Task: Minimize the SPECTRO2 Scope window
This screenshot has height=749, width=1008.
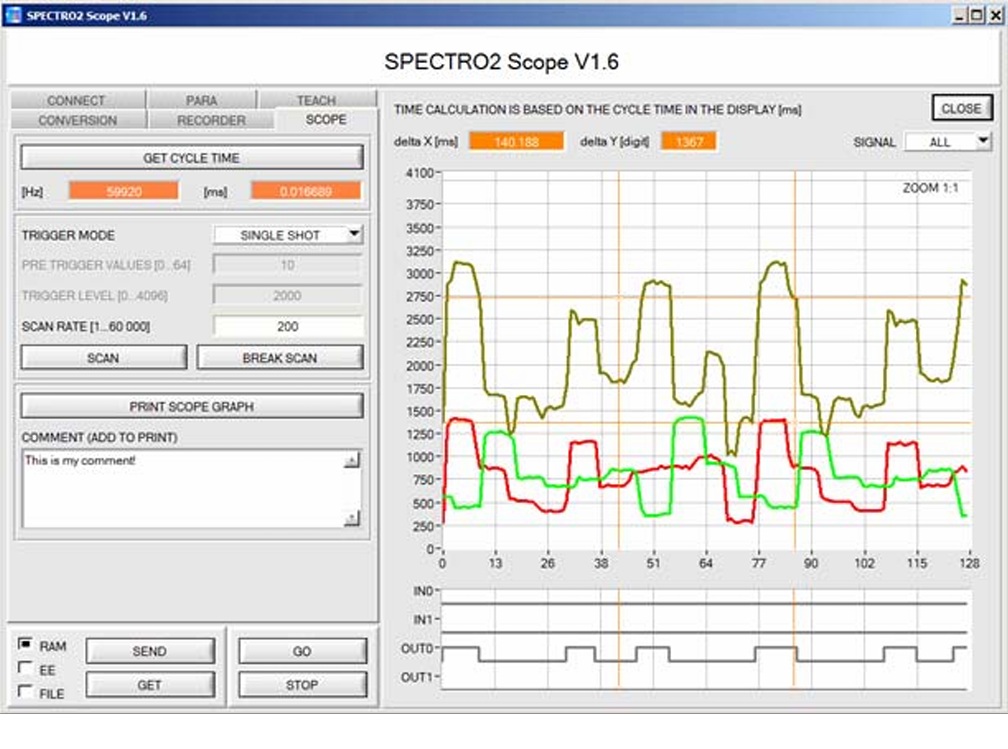Action: tap(959, 15)
